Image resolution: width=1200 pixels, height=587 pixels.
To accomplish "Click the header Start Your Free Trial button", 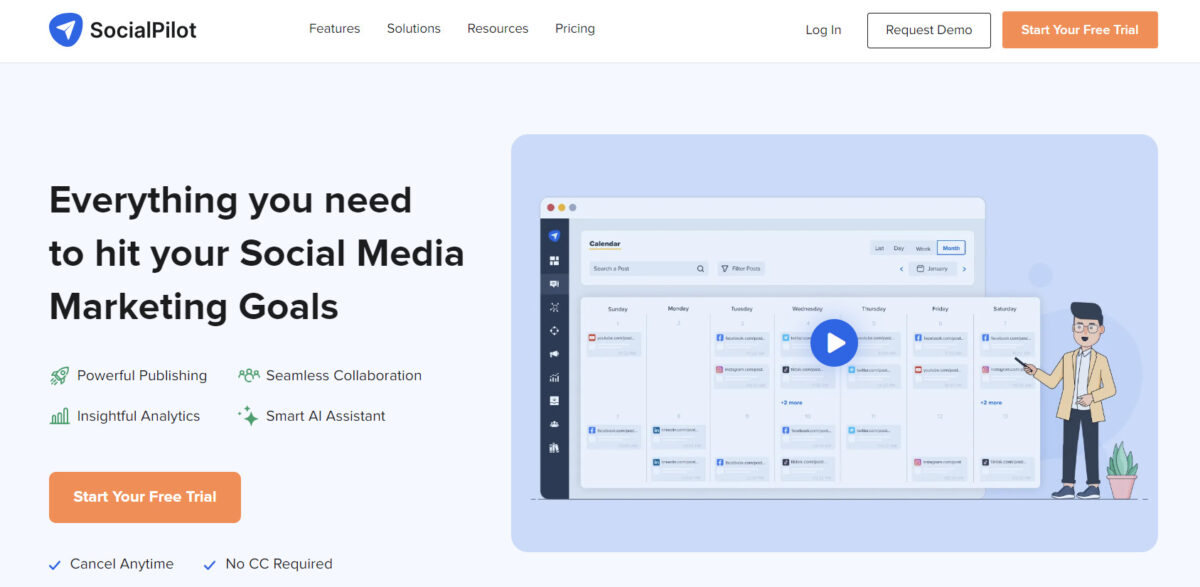I will pyautogui.click(x=1080, y=30).
